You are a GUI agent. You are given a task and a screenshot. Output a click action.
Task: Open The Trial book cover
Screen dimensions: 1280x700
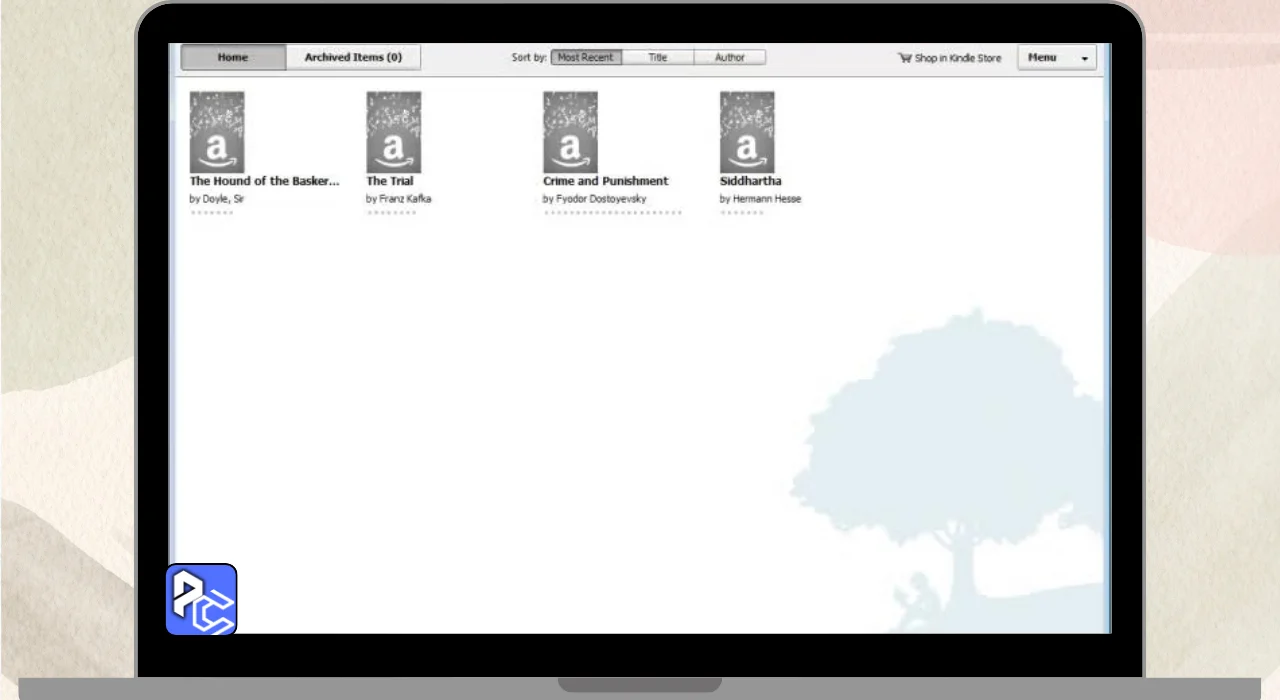394,132
